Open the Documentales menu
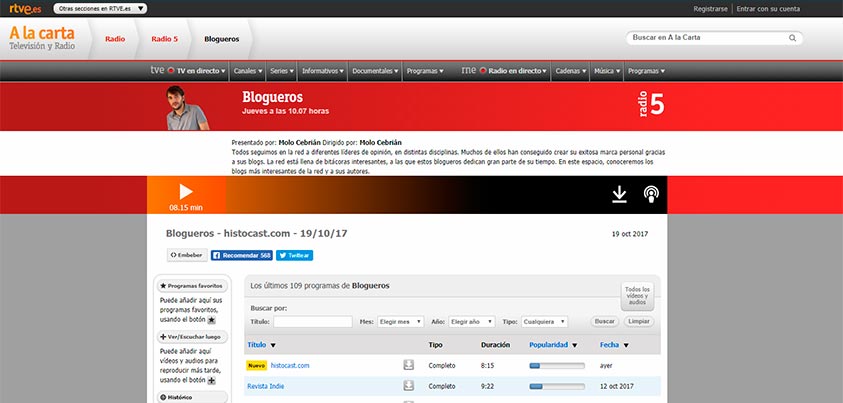 [x=376, y=71]
